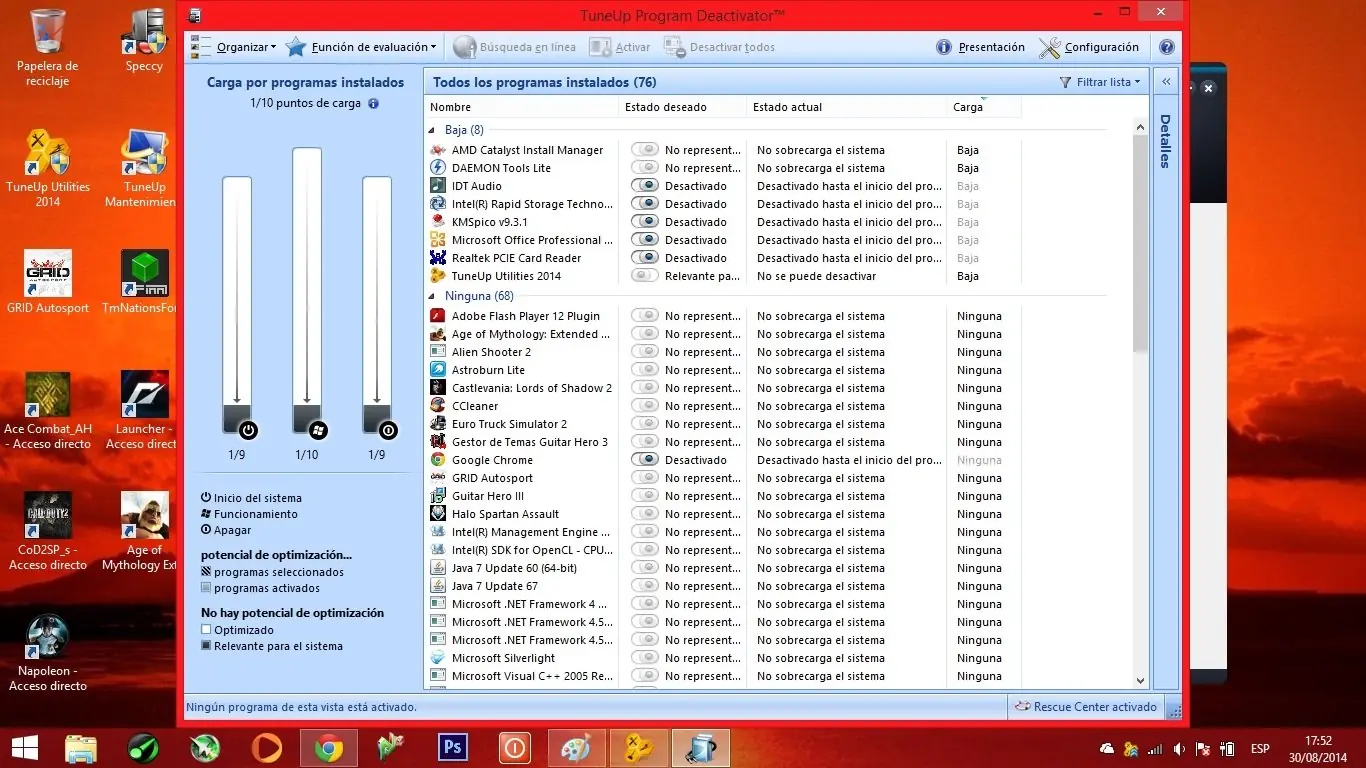The image size is (1366, 768).
Task: Click the volume speaker tray icon
Action: tap(1181, 749)
